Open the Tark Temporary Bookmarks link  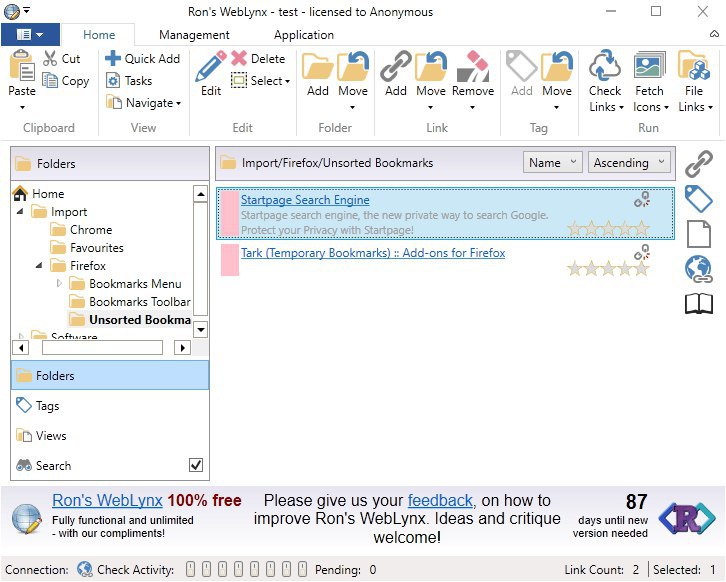[373, 253]
